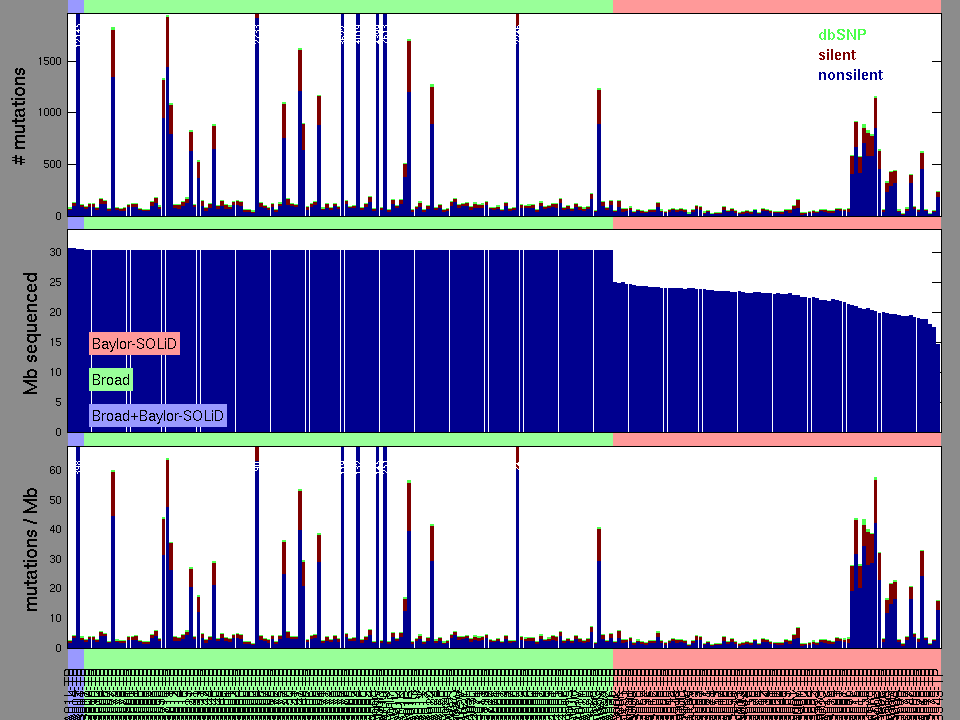Viewport: 960px width, 720px height.
Task: Click the 1500 tick on mutations axis
Action: point(48,61)
